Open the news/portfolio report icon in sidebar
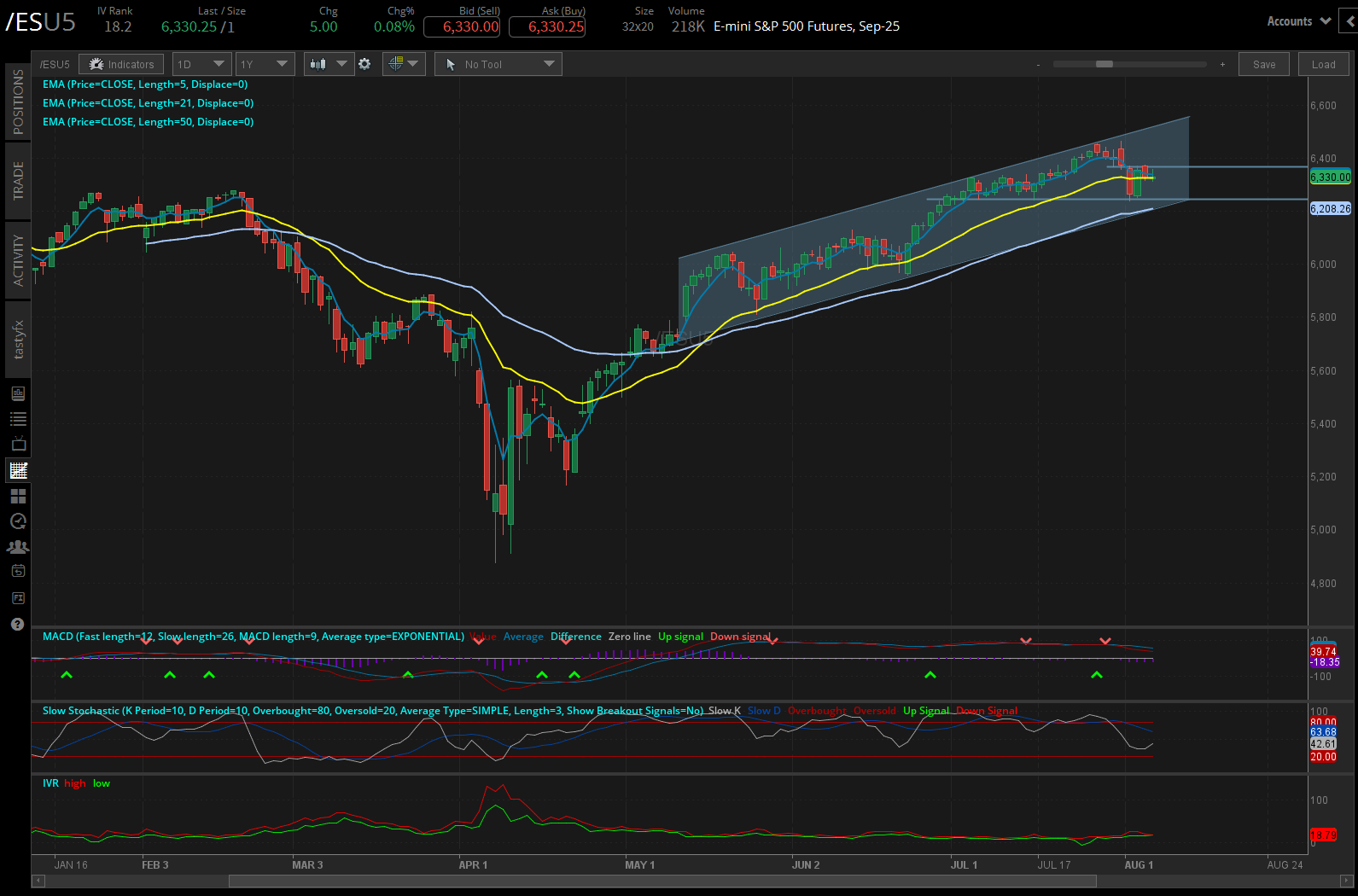Viewport: 1358px width, 896px height. point(18,393)
